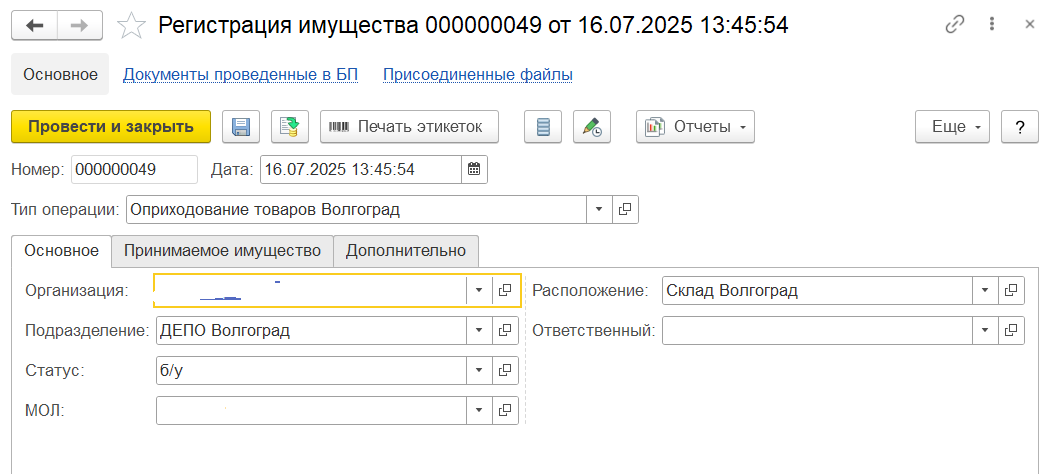Open the Расположение dropdown list

click(x=985, y=290)
